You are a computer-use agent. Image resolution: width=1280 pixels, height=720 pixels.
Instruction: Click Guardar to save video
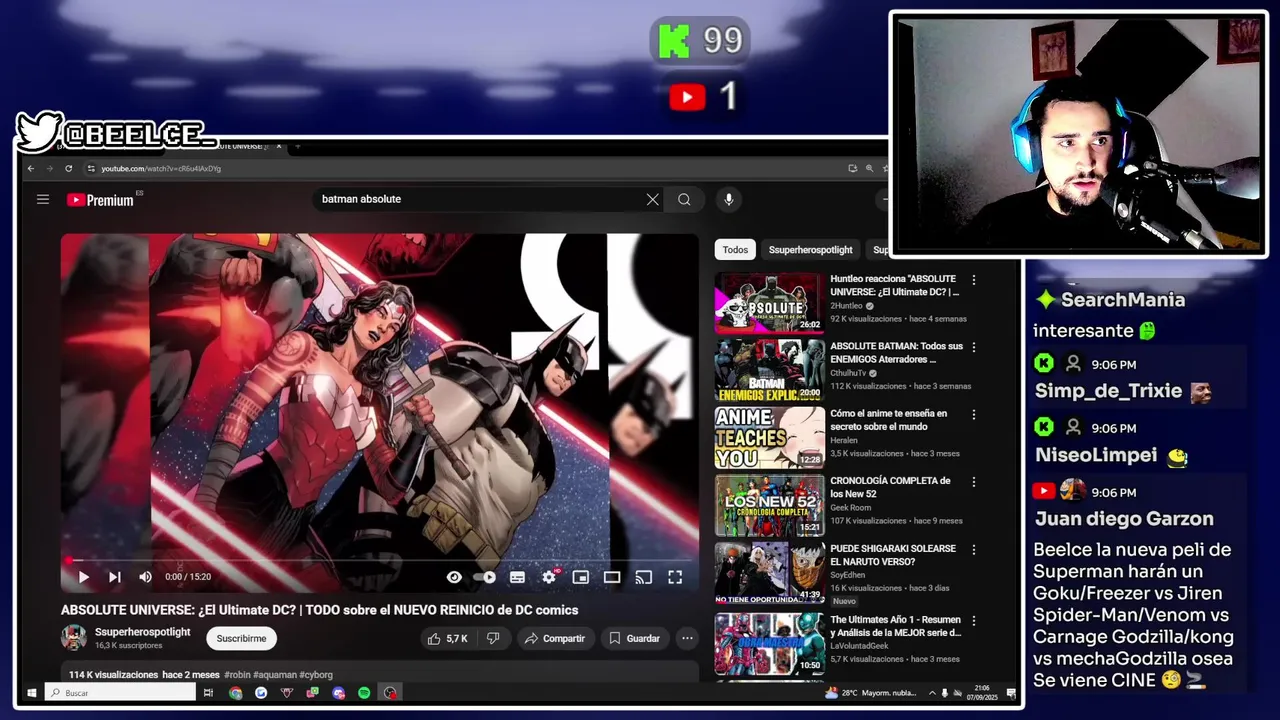coord(634,638)
